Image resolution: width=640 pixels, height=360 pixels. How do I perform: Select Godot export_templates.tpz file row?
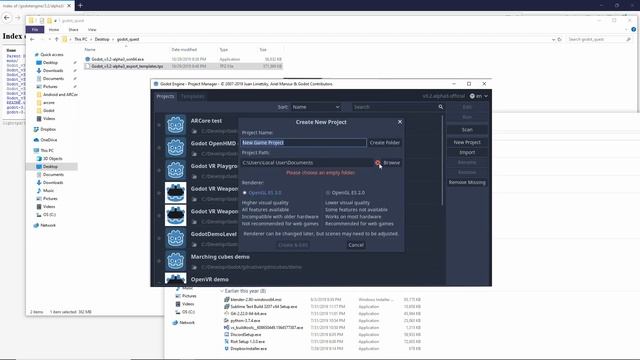[183, 66]
